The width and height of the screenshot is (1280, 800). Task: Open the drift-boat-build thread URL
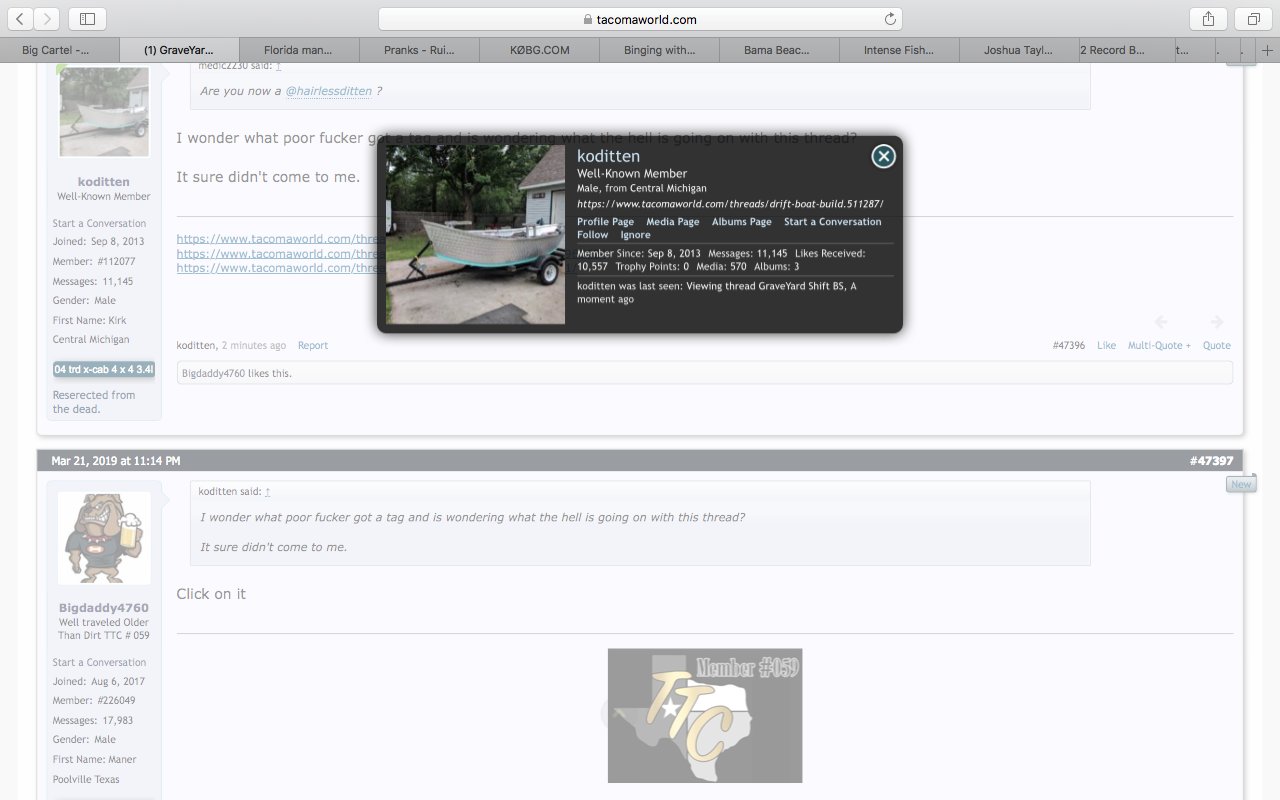point(730,204)
